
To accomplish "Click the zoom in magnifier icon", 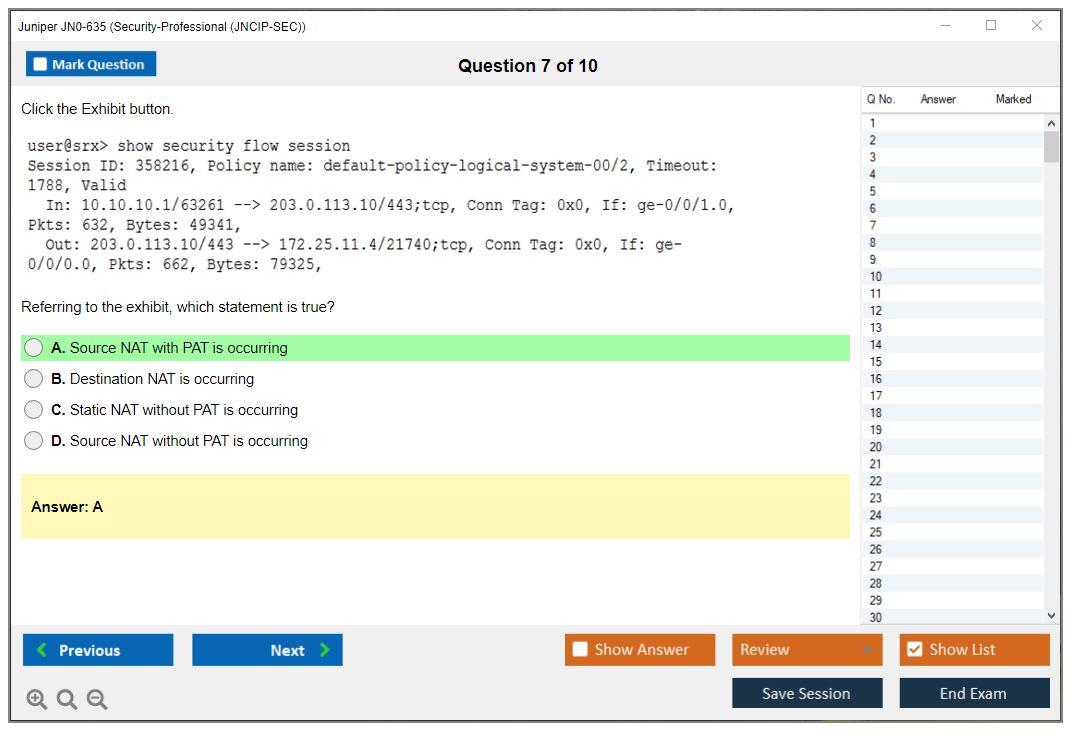I will click(37, 700).
